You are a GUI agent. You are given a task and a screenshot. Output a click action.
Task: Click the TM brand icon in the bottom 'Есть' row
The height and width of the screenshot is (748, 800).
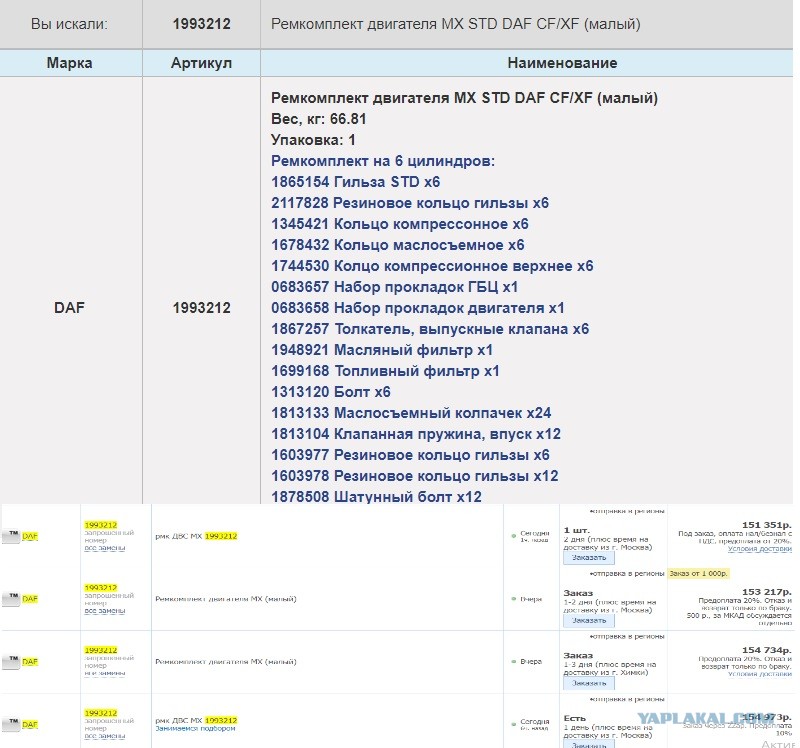[x=11, y=725]
